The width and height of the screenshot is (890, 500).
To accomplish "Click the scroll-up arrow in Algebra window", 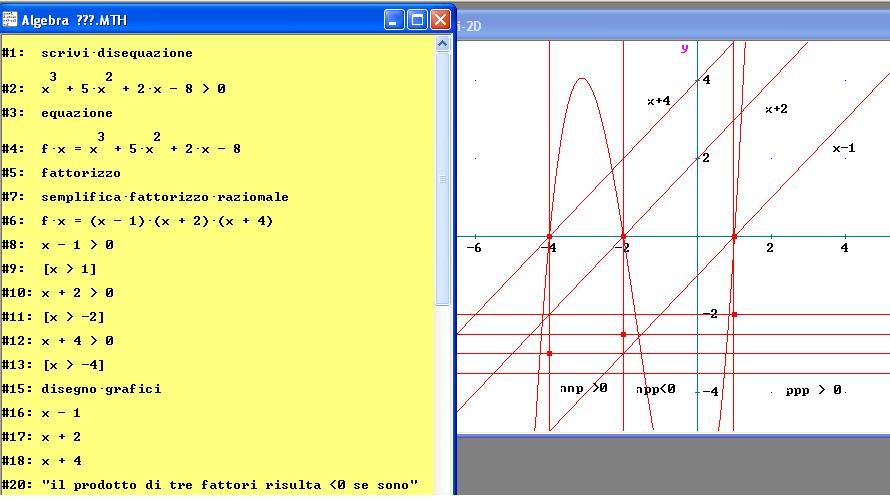I will pyautogui.click(x=443, y=44).
